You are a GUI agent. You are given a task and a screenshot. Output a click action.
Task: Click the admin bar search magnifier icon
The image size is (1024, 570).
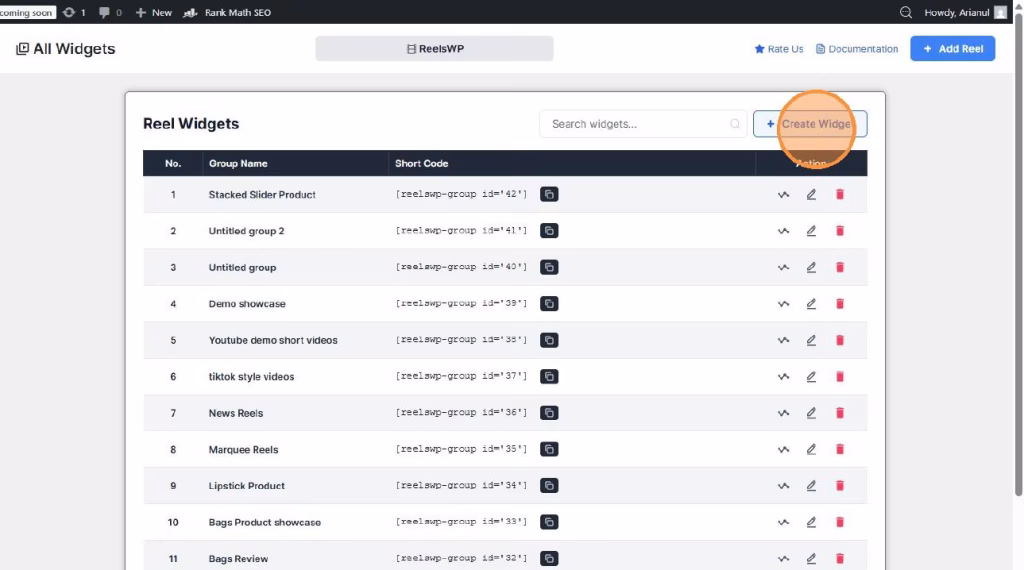pos(906,12)
